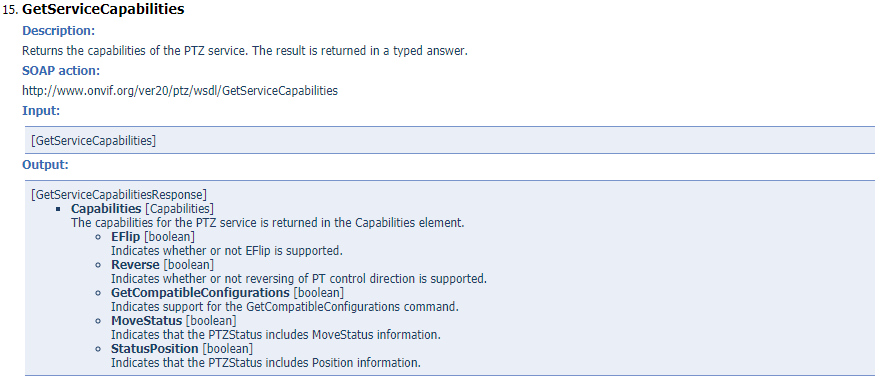Viewport: 881px width, 380px height.
Task: Click the description sentence about PTZ service
Action: click(244, 51)
